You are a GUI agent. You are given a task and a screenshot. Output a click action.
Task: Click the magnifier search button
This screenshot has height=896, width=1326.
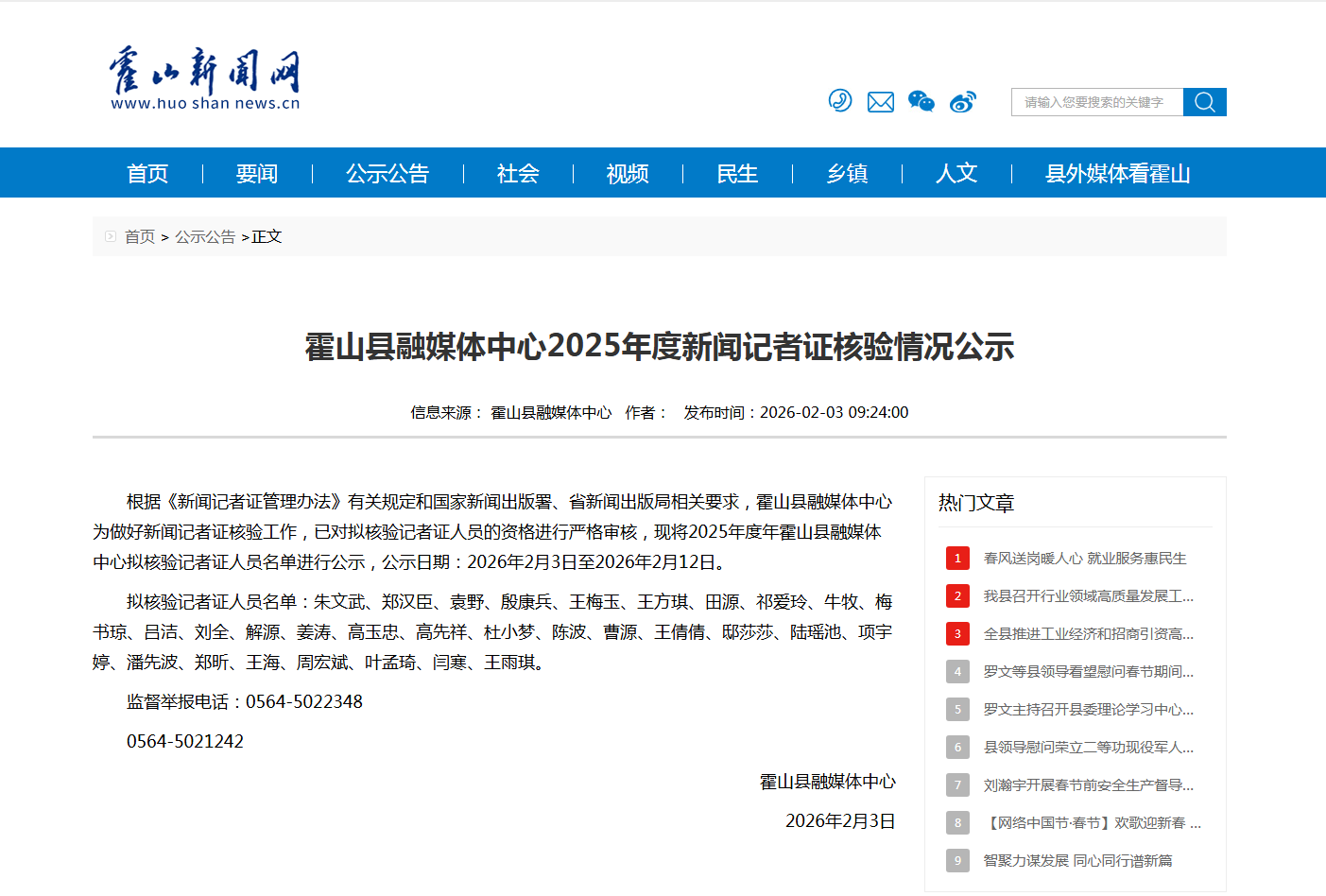pos(1205,102)
